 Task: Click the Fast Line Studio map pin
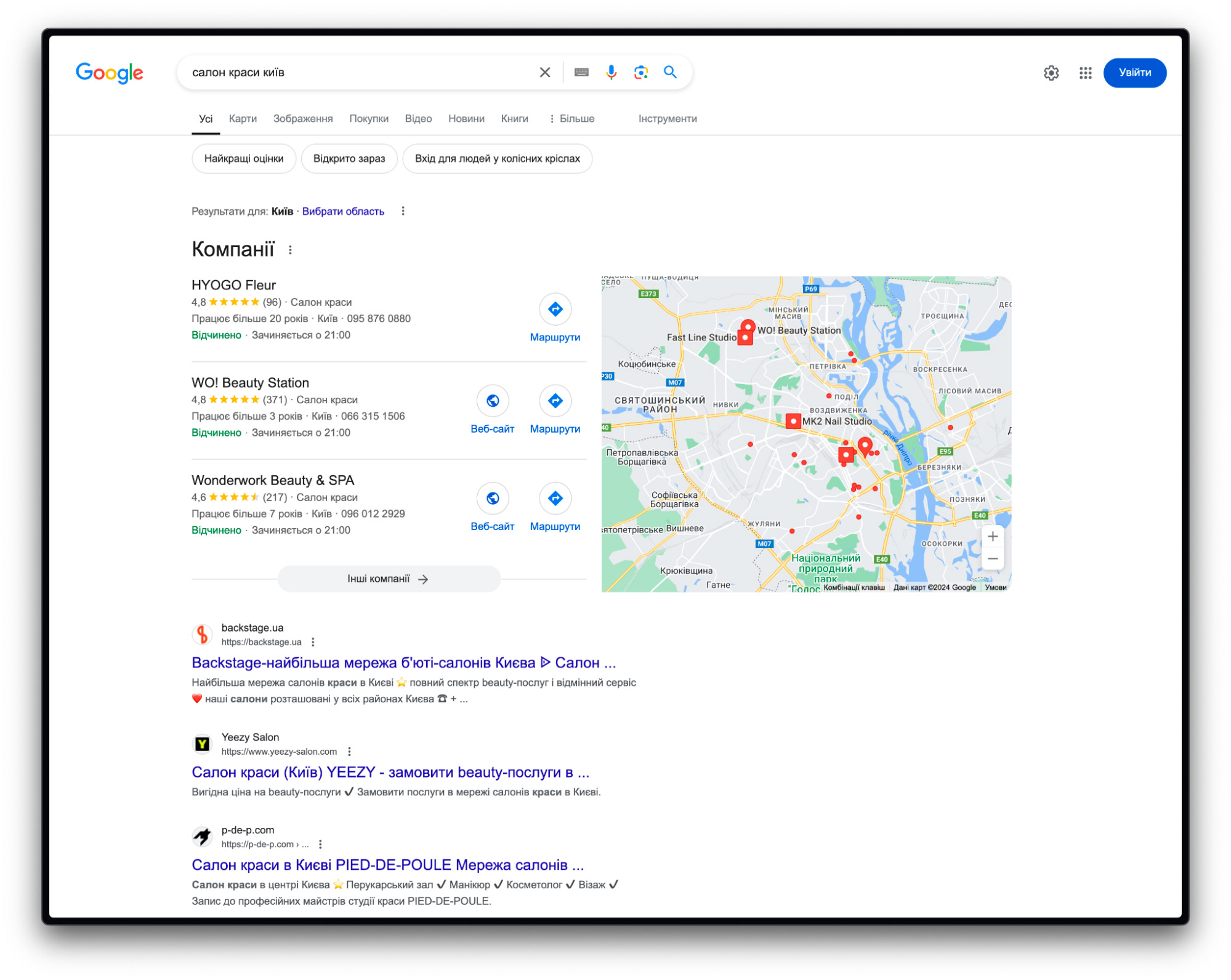(x=745, y=338)
